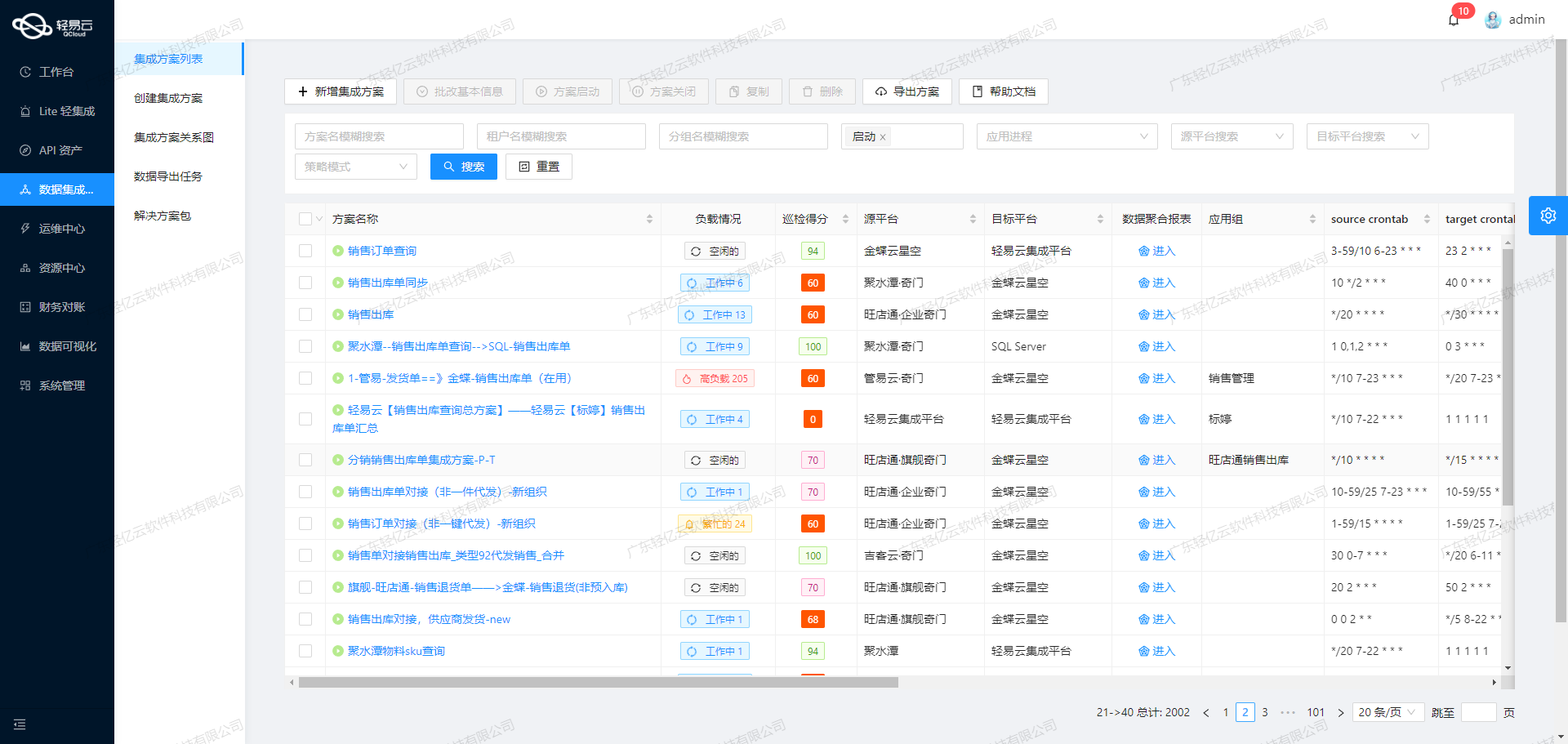Focus 租户名模糊搜索 input field

[561, 136]
